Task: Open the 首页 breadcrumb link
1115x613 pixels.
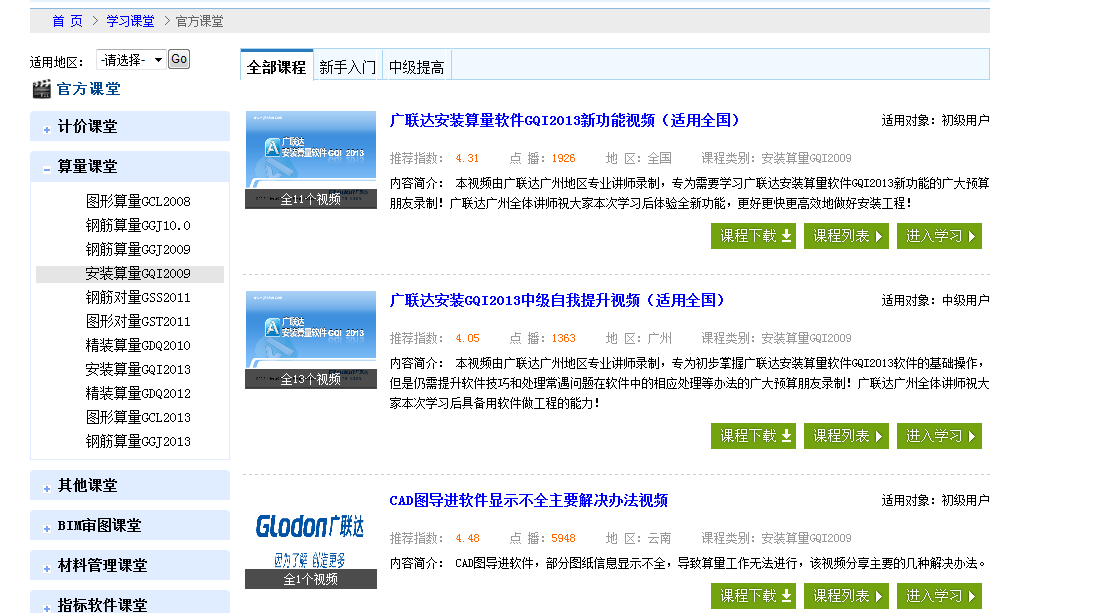Action: (x=68, y=21)
